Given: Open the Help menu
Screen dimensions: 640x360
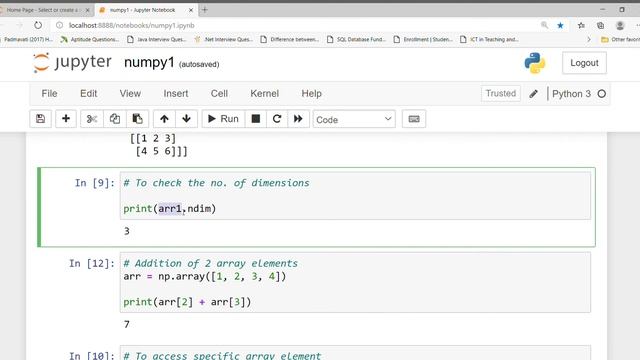Looking at the screenshot, I should [x=311, y=93].
